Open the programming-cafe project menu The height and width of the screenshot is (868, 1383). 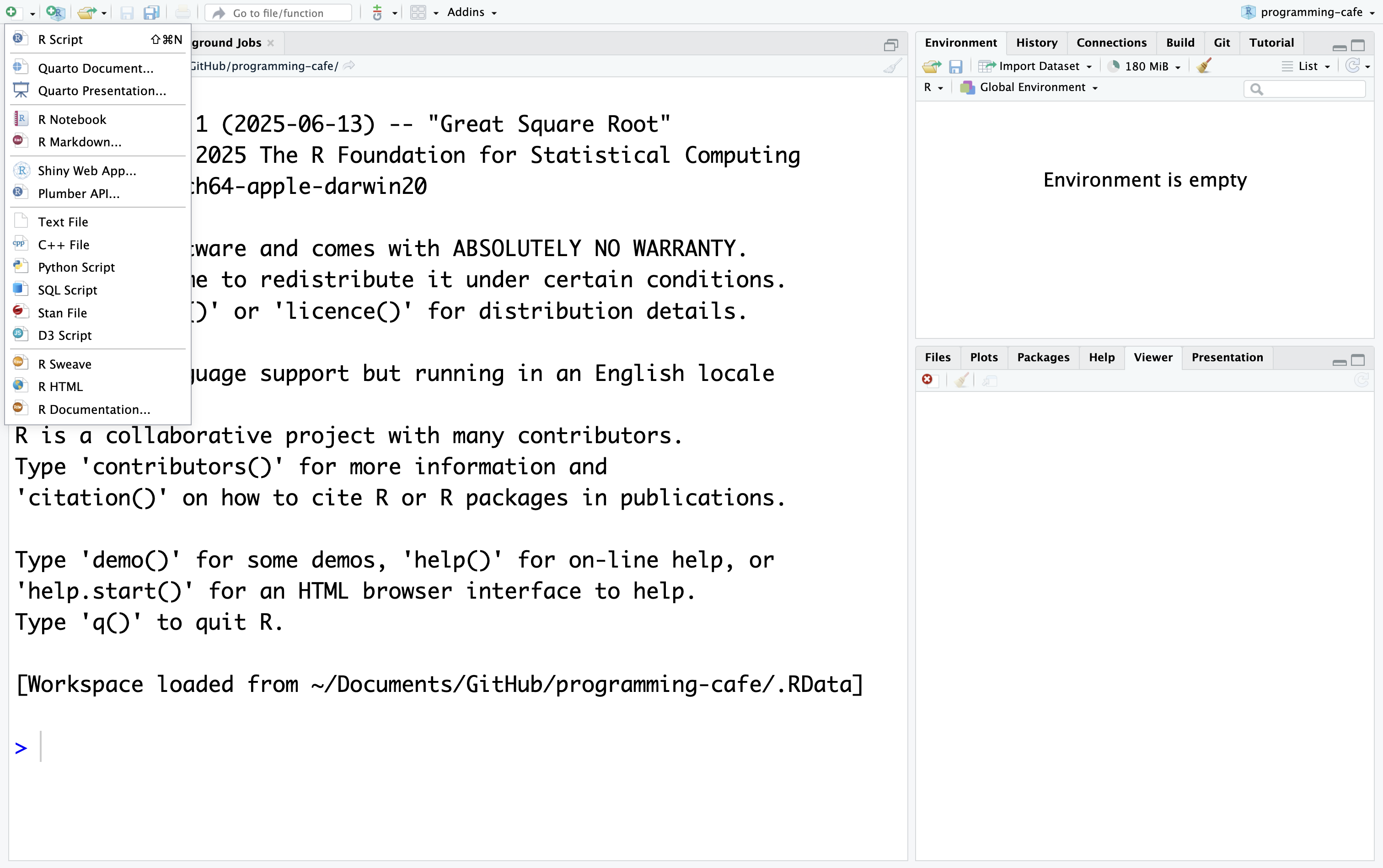(x=1311, y=13)
